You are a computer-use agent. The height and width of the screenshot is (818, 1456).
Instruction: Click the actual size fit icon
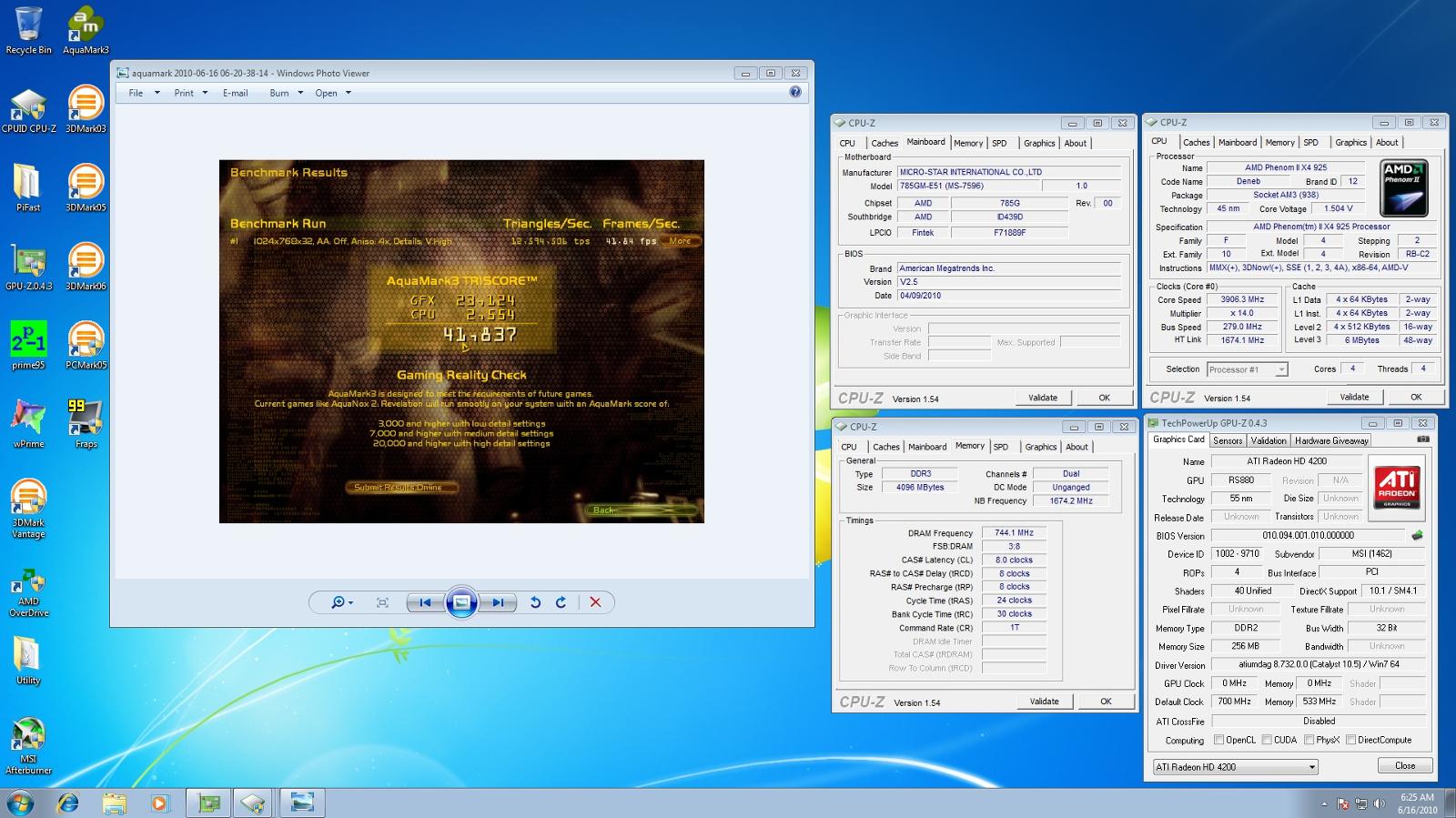coord(382,602)
